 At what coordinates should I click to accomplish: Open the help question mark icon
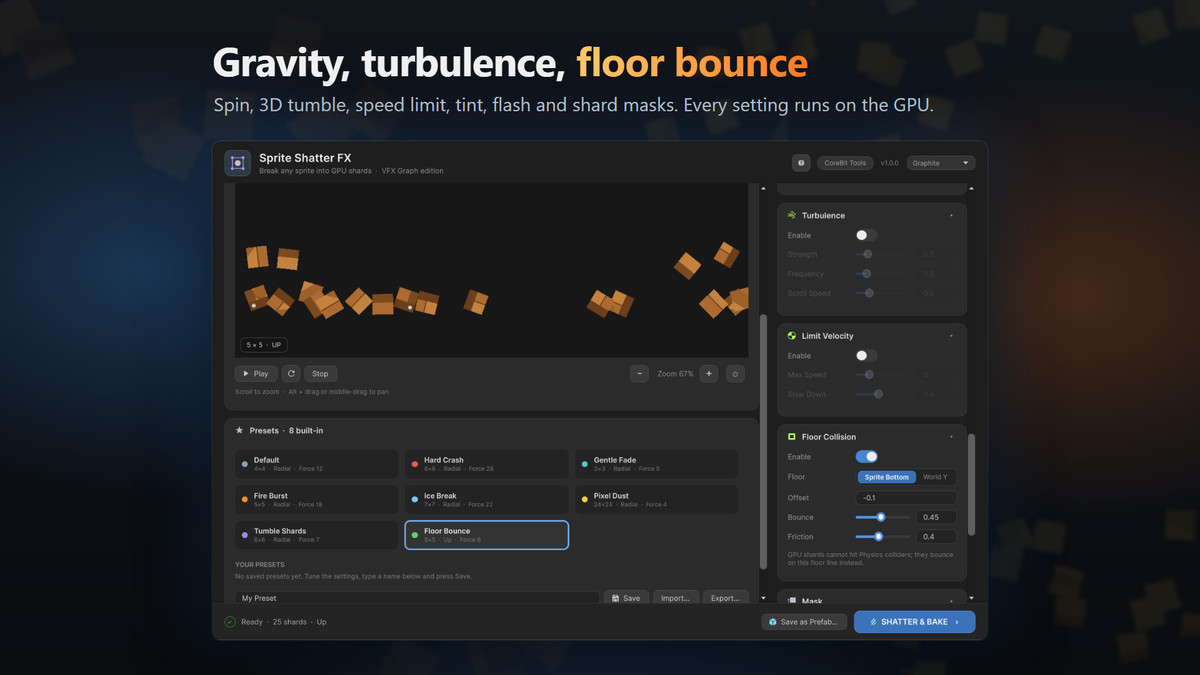801,163
